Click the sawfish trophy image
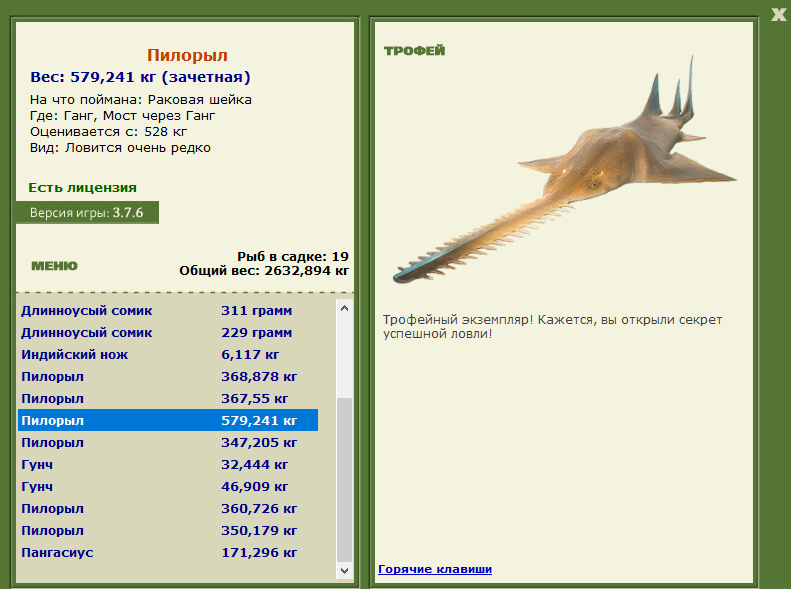791x589 pixels. pos(564,170)
